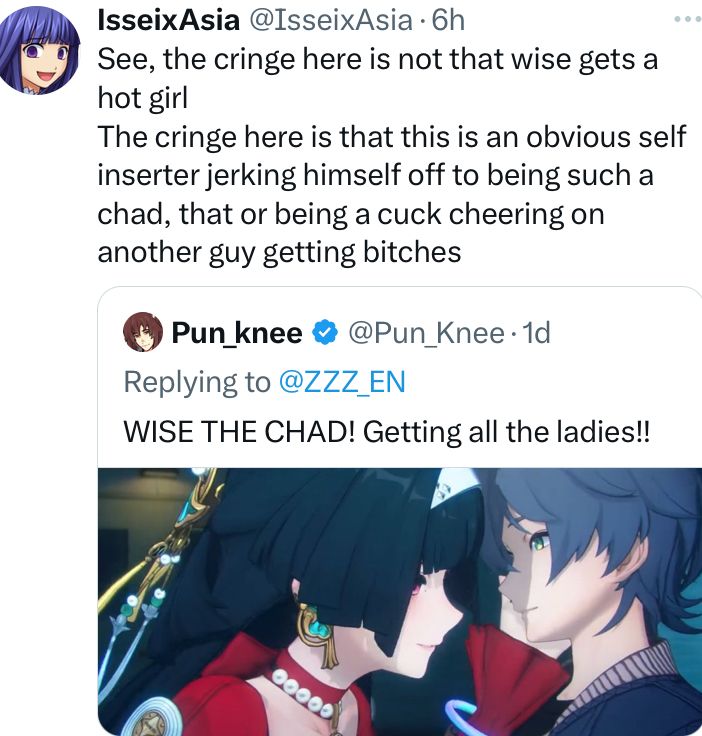Image resolution: width=702 pixels, height=736 pixels.
Task: Click Pun_knee's small round profile avatar
Action: pos(143,332)
